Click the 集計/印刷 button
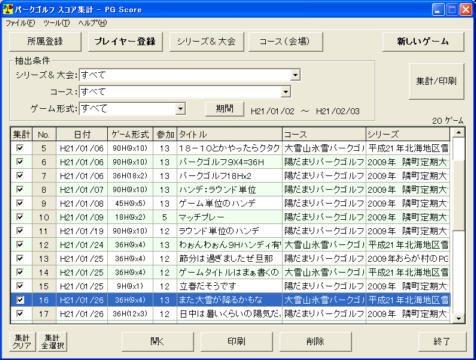476x360 pixels. (436, 81)
